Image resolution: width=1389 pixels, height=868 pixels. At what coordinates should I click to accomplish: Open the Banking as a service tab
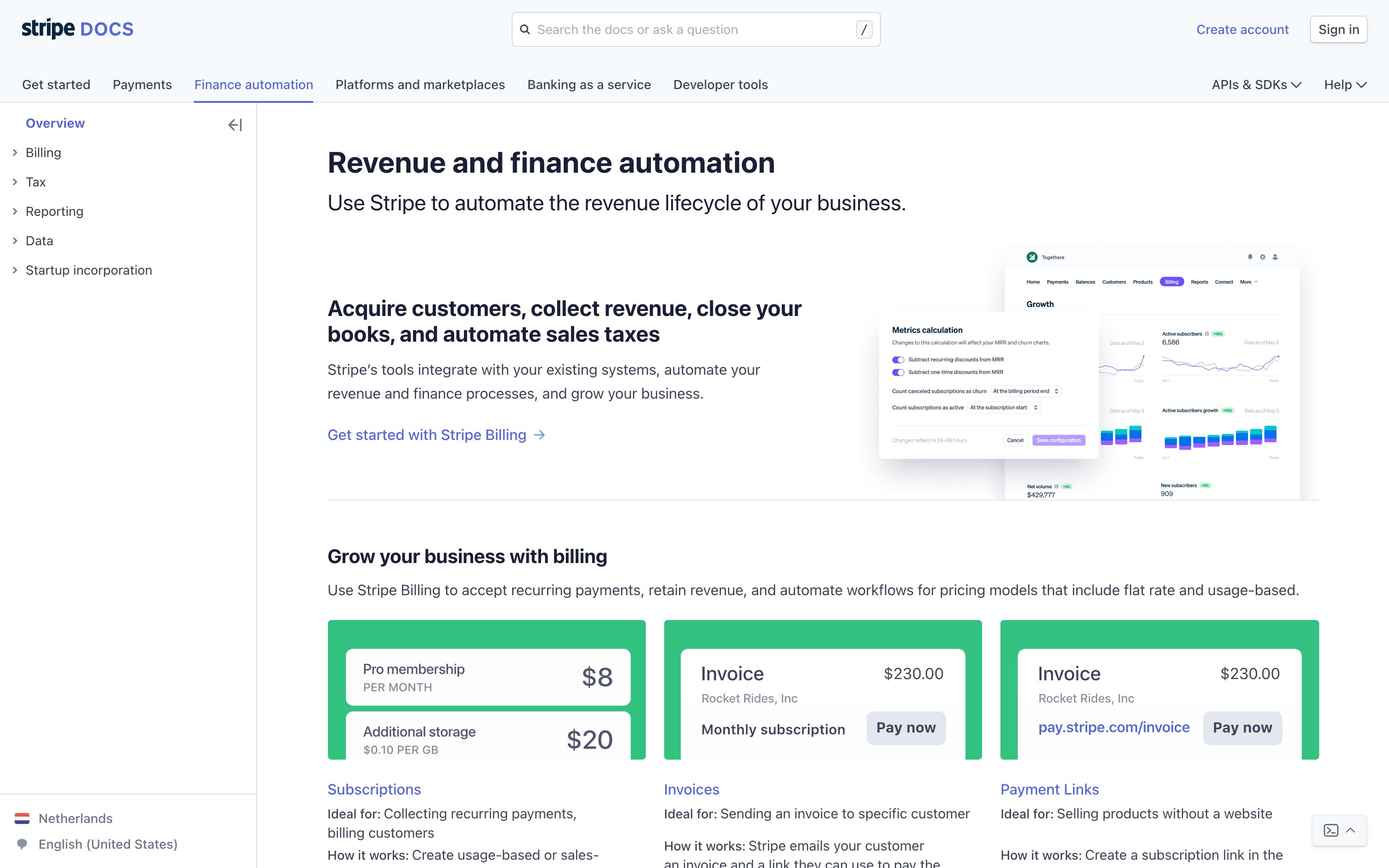pyautogui.click(x=589, y=85)
